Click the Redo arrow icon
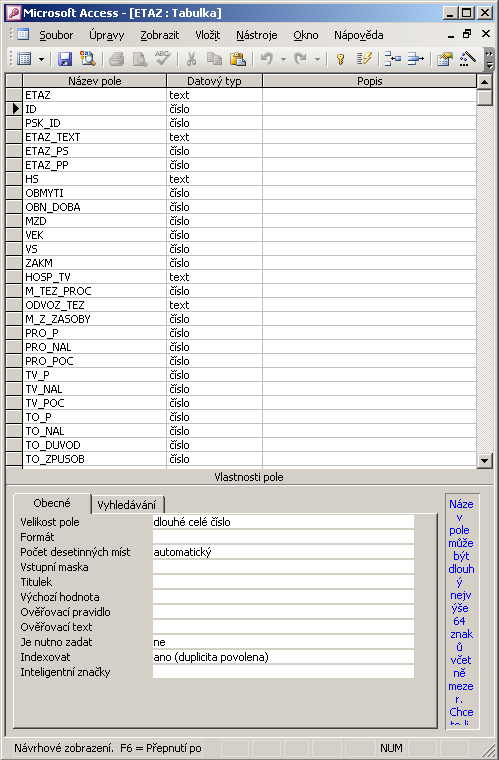 click(300, 59)
